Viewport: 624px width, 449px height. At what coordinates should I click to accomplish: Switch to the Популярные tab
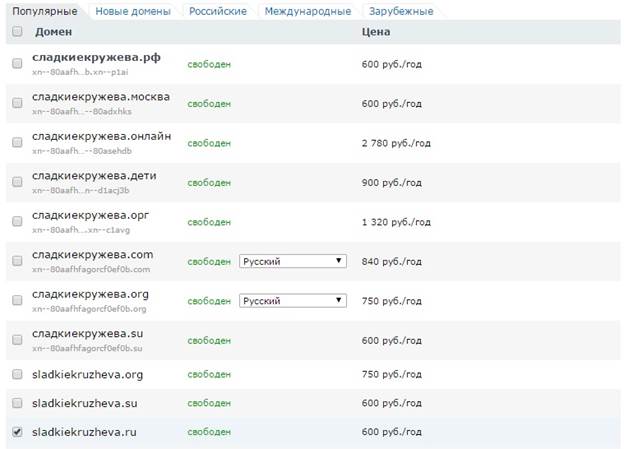pyautogui.click(x=45, y=11)
